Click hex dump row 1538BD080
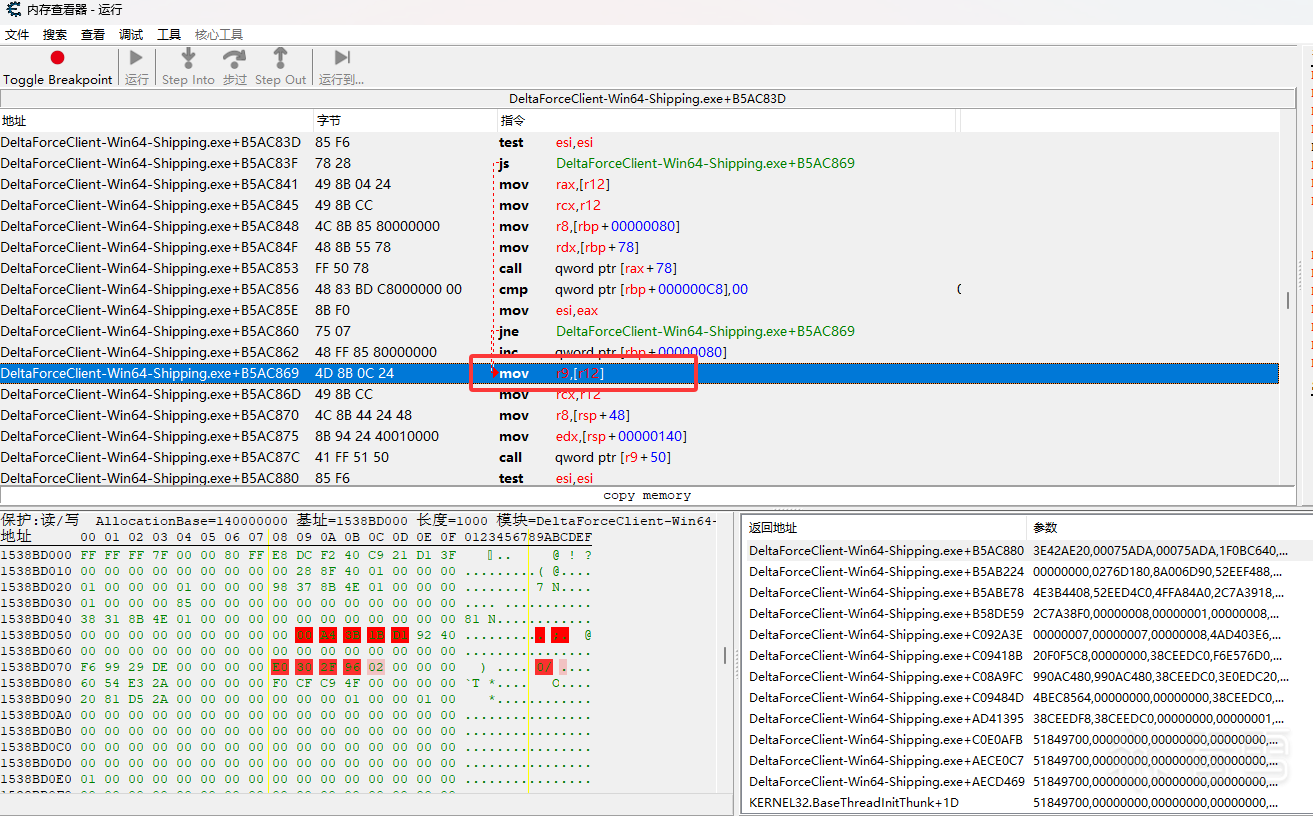The width and height of the screenshot is (1313, 816). [297, 683]
